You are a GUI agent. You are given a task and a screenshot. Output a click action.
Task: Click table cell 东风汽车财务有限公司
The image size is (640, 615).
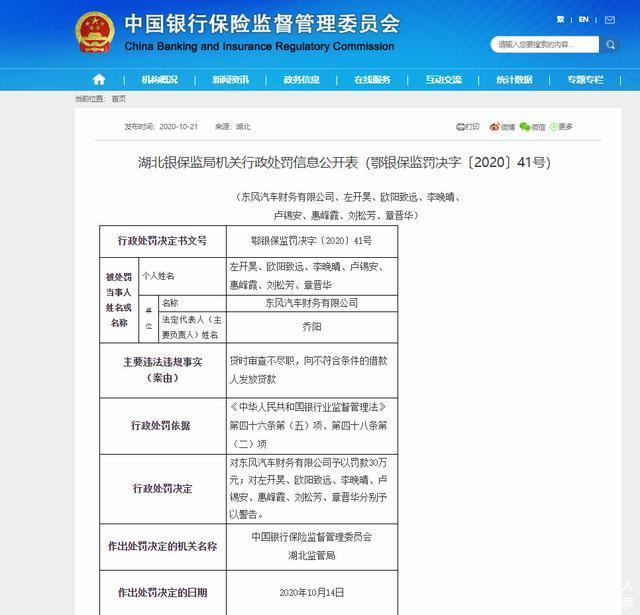point(312,303)
